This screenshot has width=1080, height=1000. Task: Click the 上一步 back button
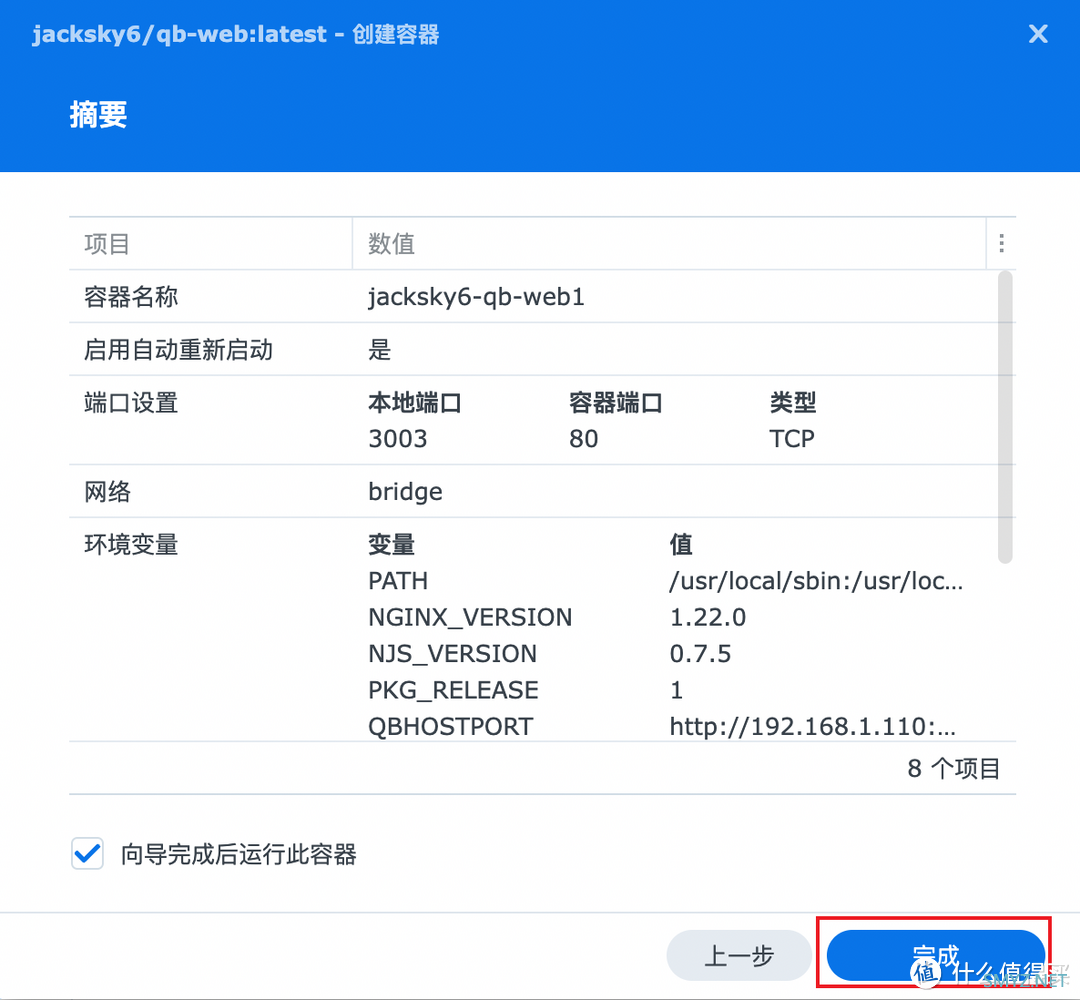tap(739, 955)
